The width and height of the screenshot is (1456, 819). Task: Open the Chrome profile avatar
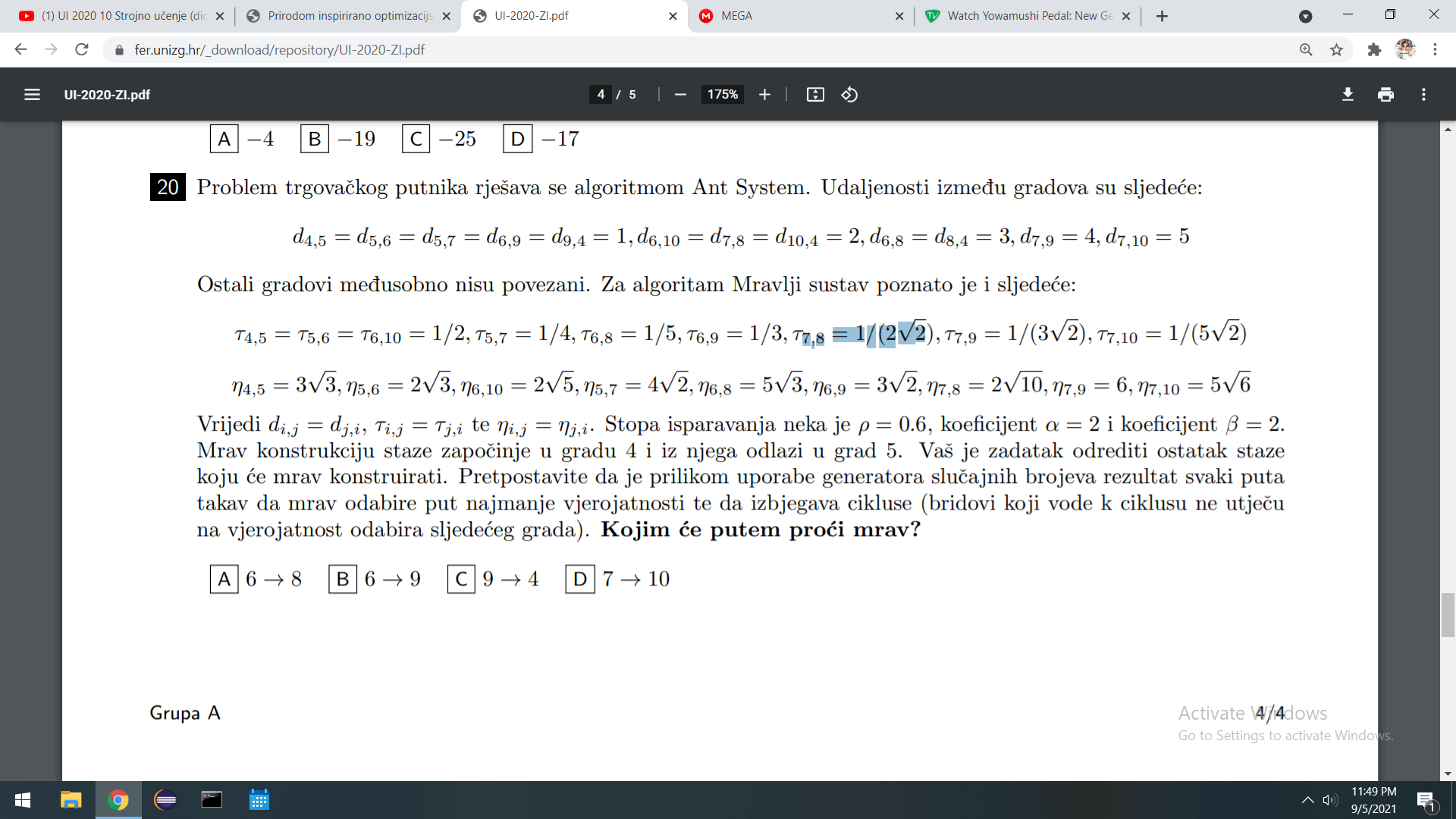click(1405, 49)
